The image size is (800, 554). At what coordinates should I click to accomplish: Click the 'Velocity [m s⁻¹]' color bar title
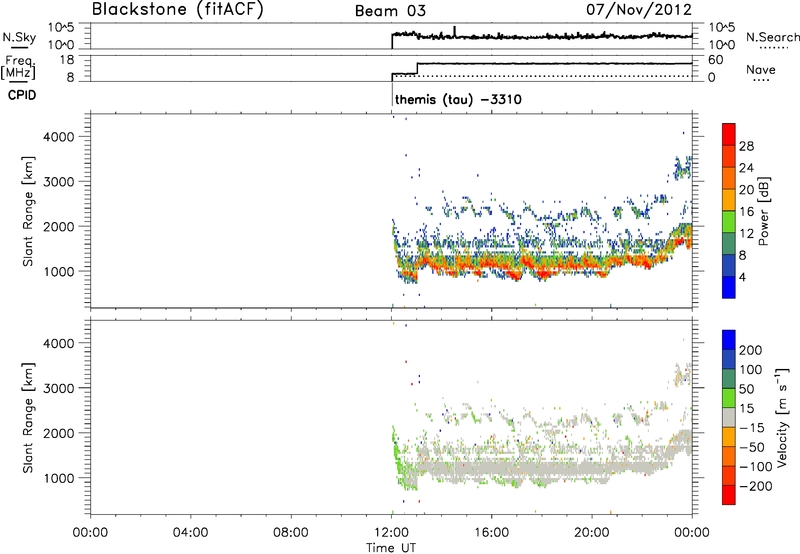(x=782, y=417)
